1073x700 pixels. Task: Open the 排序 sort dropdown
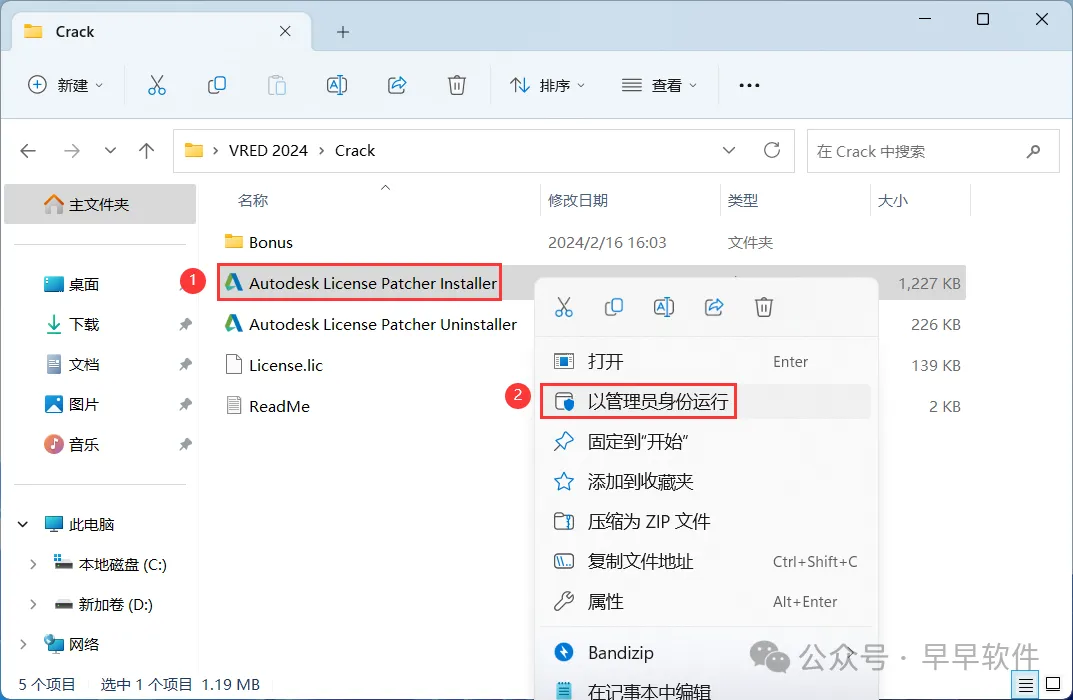pyautogui.click(x=547, y=86)
